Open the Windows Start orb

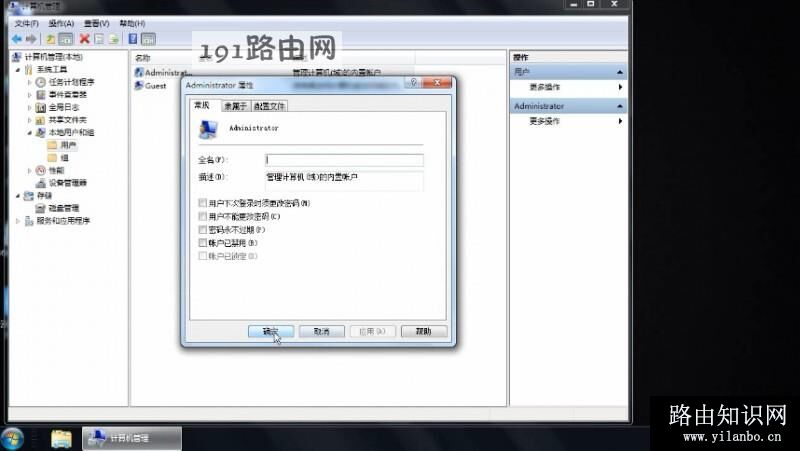coord(12,439)
